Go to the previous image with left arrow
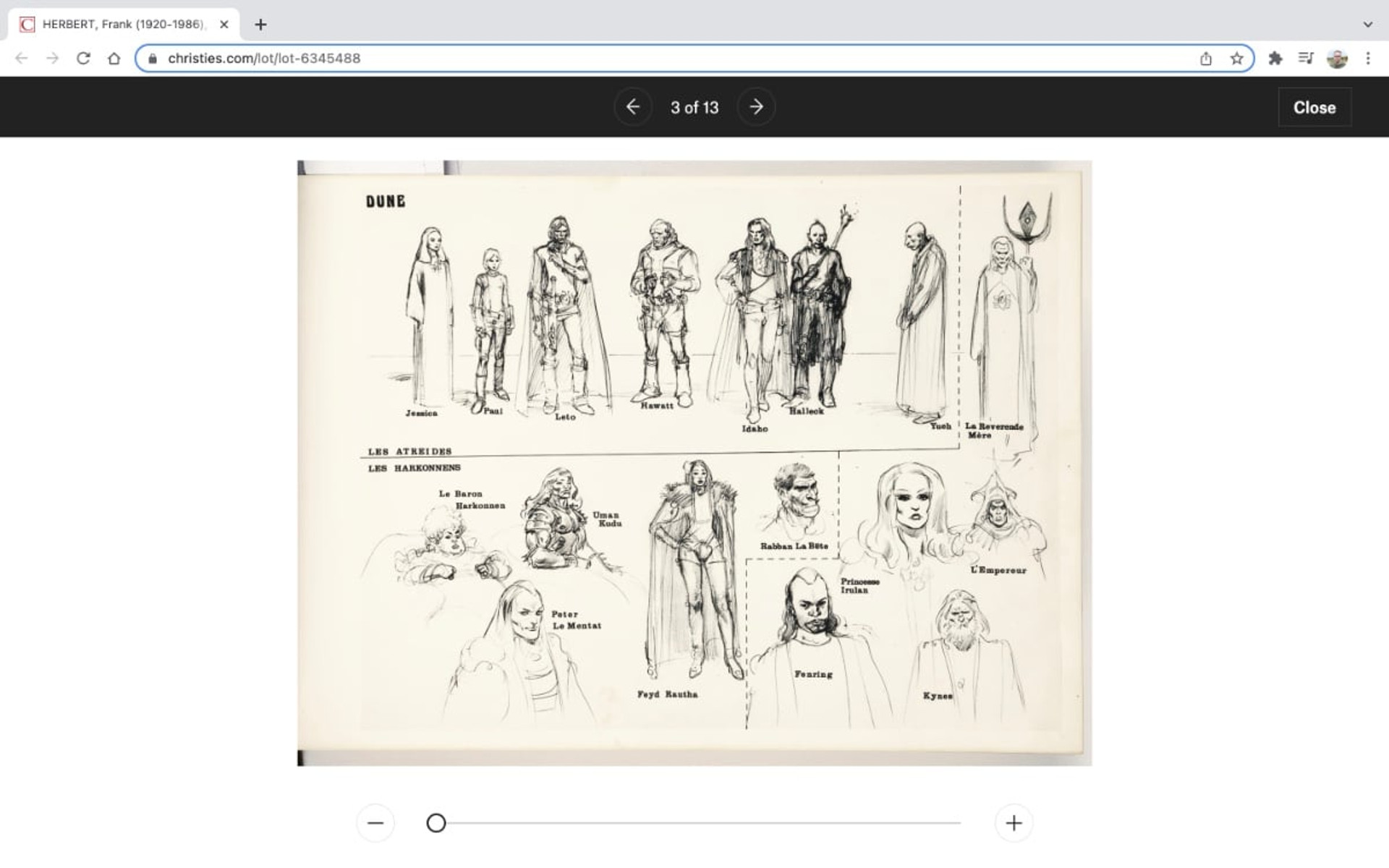The image size is (1389, 868). coord(633,107)
